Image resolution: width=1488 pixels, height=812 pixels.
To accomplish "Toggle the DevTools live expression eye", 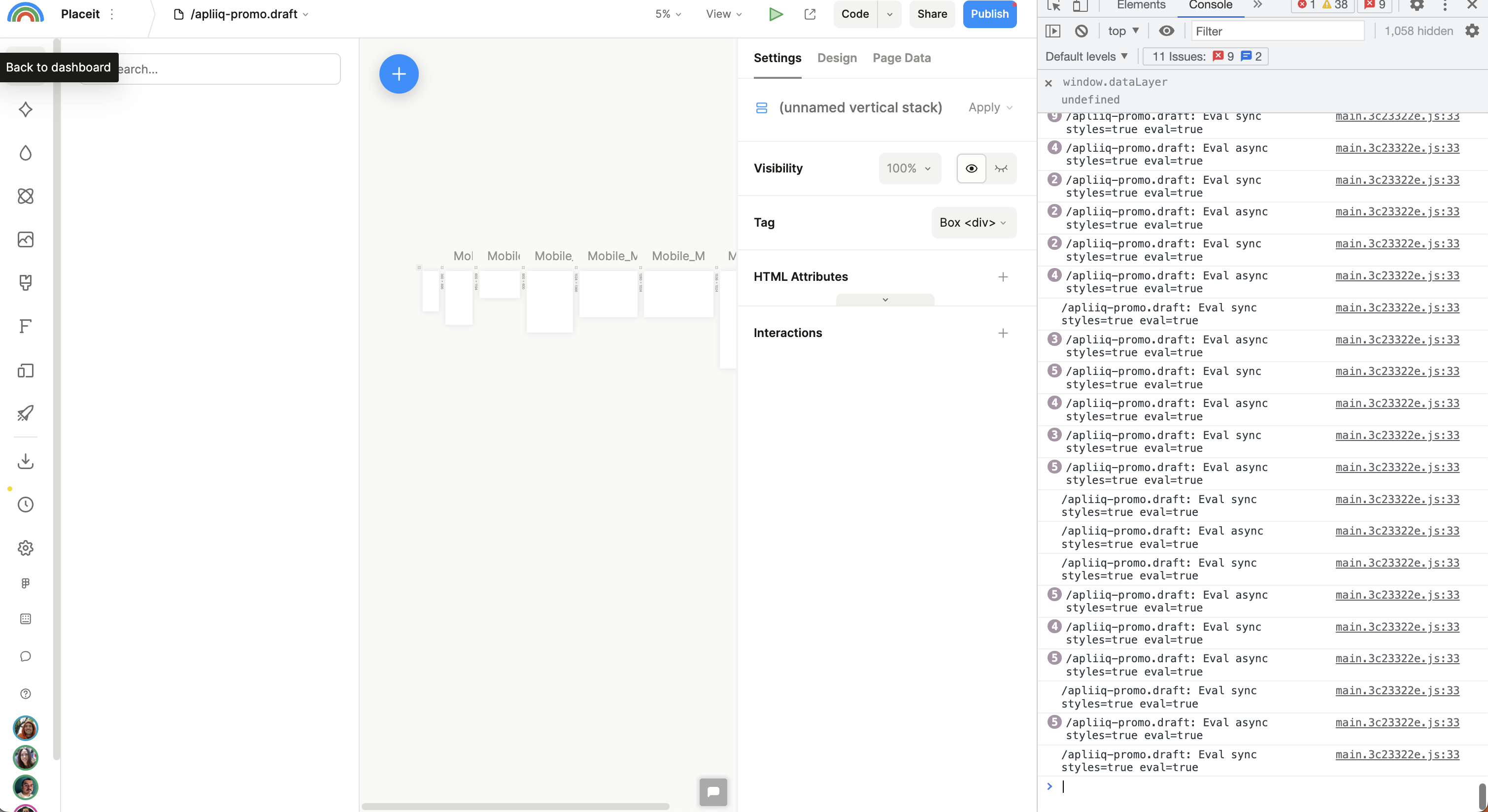I will 1166,31.
